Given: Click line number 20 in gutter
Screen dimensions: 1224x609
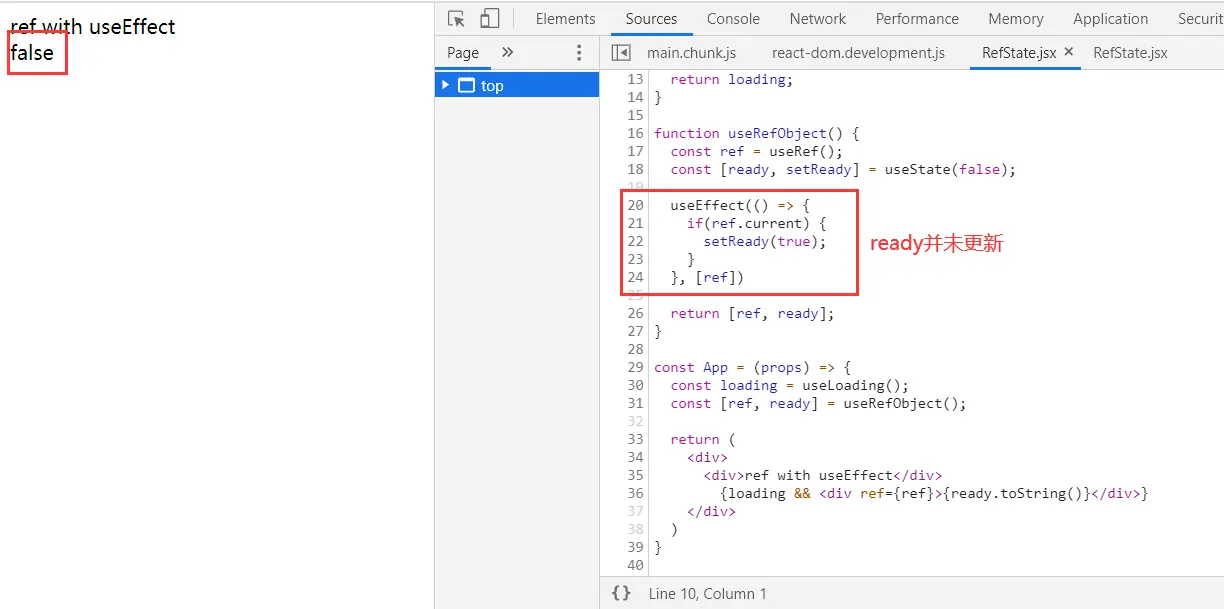Looking at the screenshot, I should 636,206.
